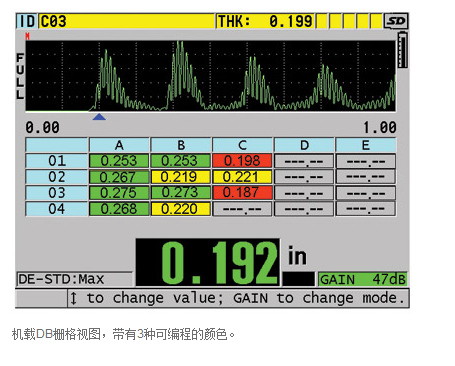455x366 pixels.
Task: Select empty cell E01
Action: (x=366, y=161)
